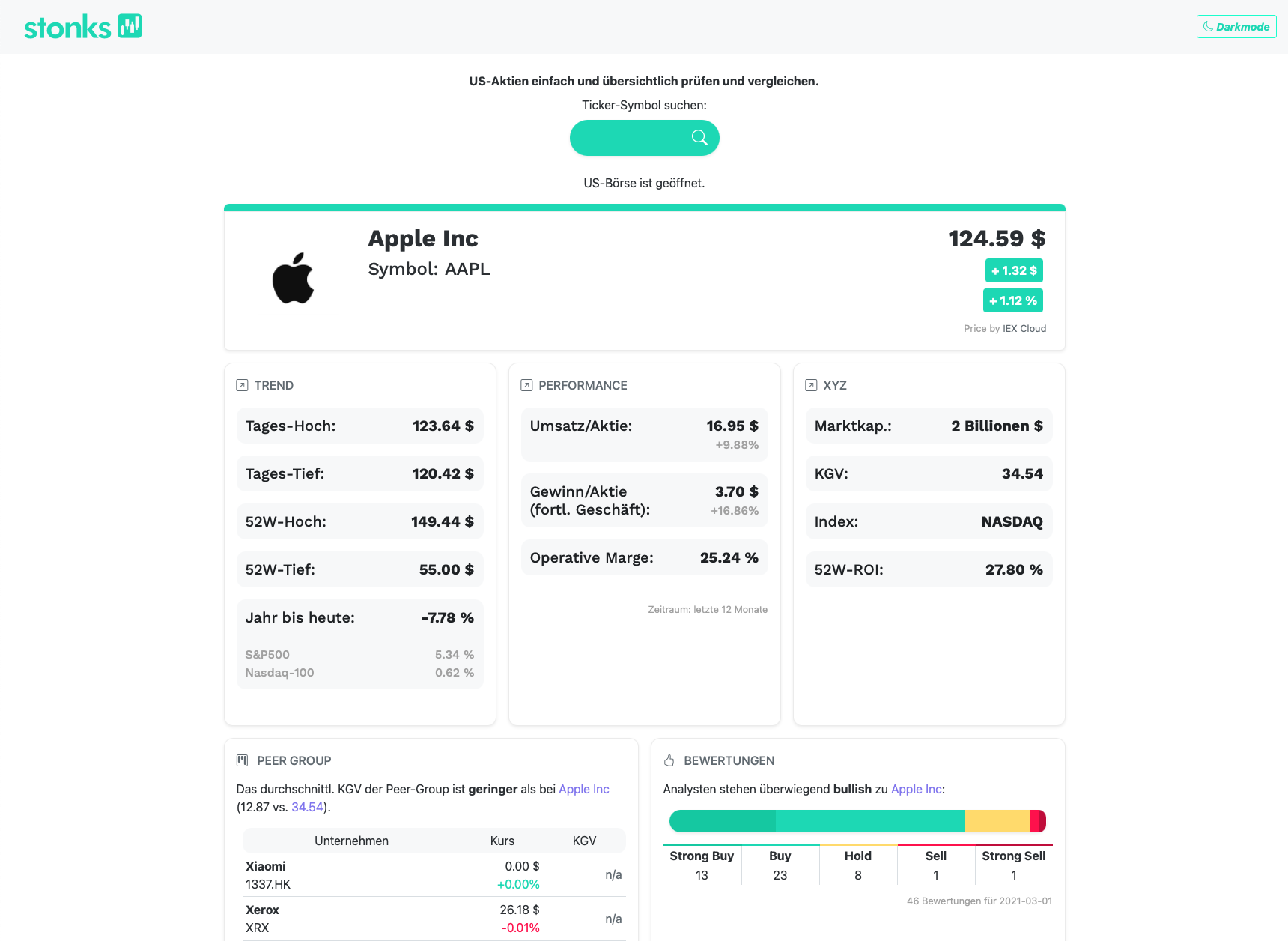Click the red Strong Sell bar segment
The height and width of the screenshot is (941, 1288).
tap(1042, 821)
